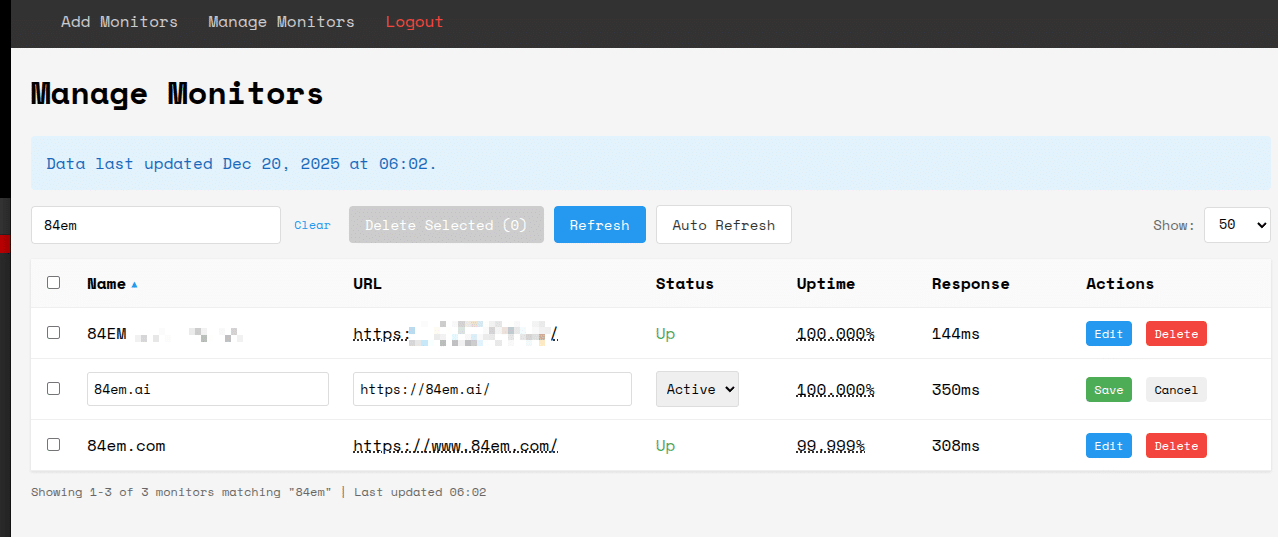Click the 100.000% uptime in 84EM row

pyautogui.click(x=836, y=334)
